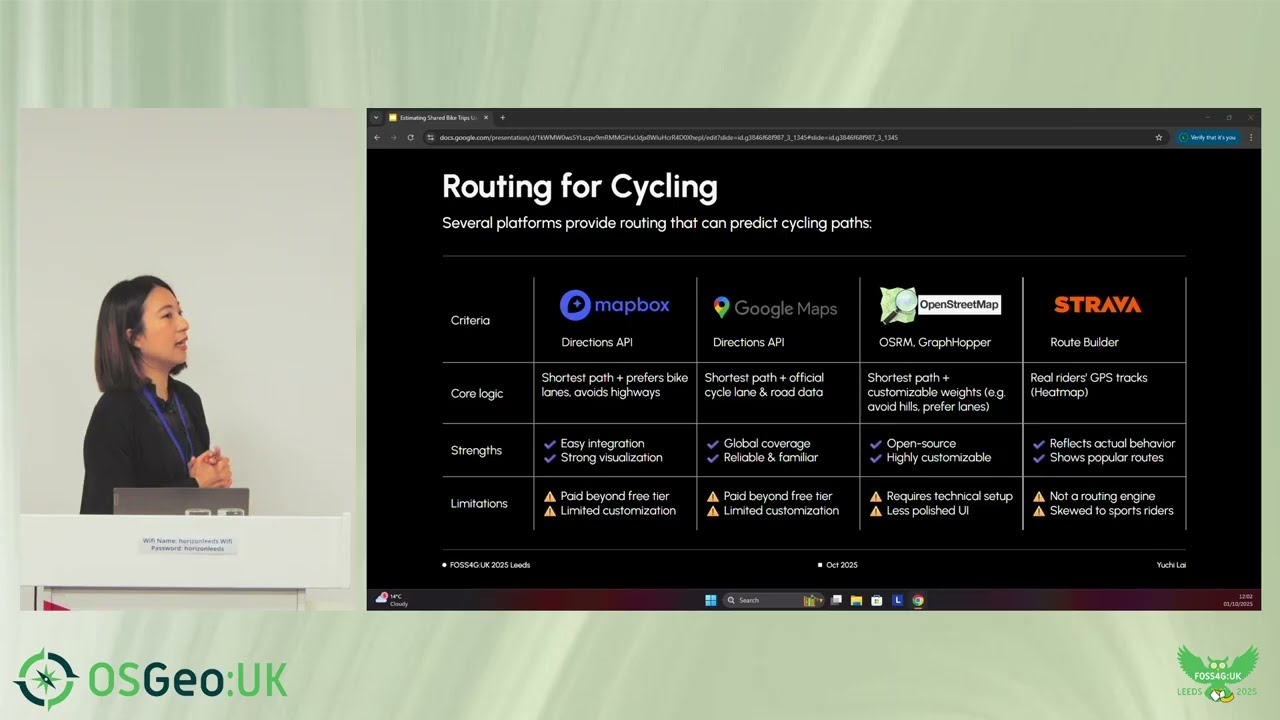Click the Chrome icon on the taskbar
The width and height of the screenshot is (1280, 720).
(918, 600)
